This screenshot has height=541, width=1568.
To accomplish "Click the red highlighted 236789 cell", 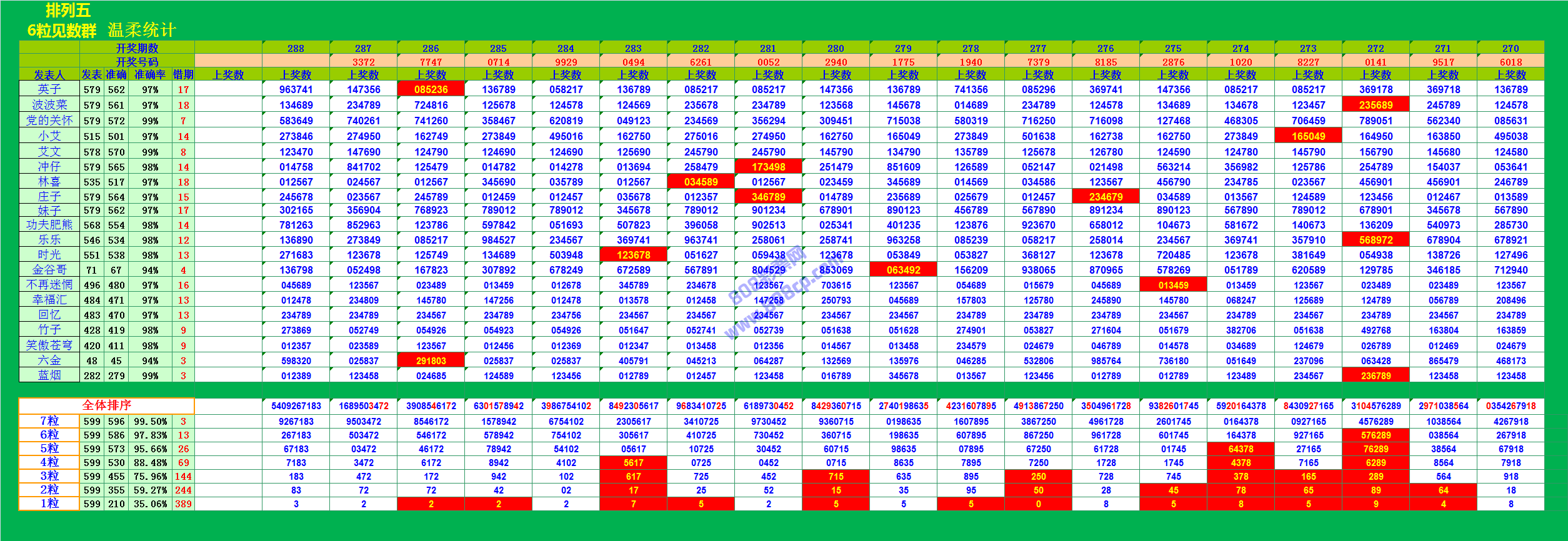I will click(1376, 375).
